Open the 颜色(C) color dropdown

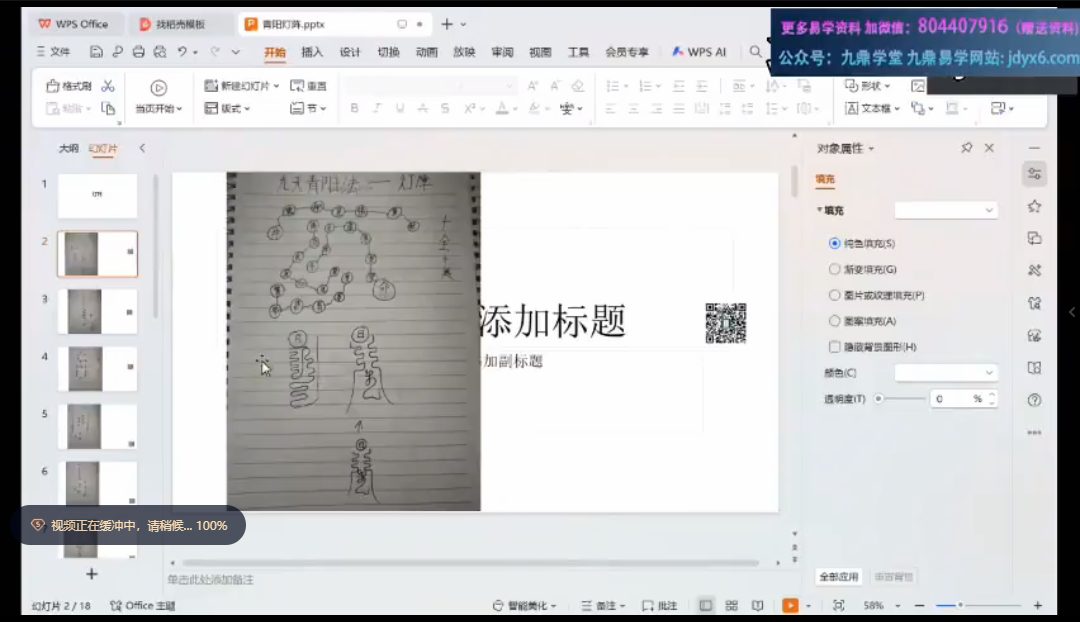(x=946, y=373)
